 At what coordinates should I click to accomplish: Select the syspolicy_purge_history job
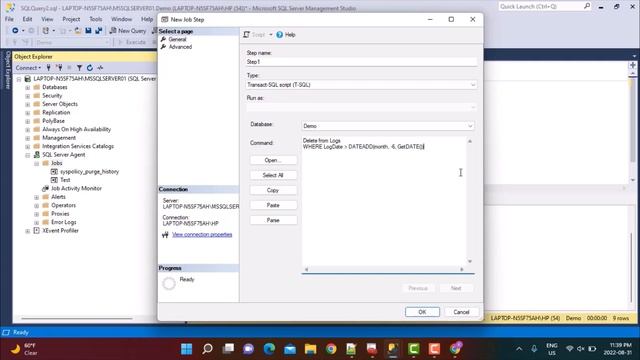tap(89, 171)
